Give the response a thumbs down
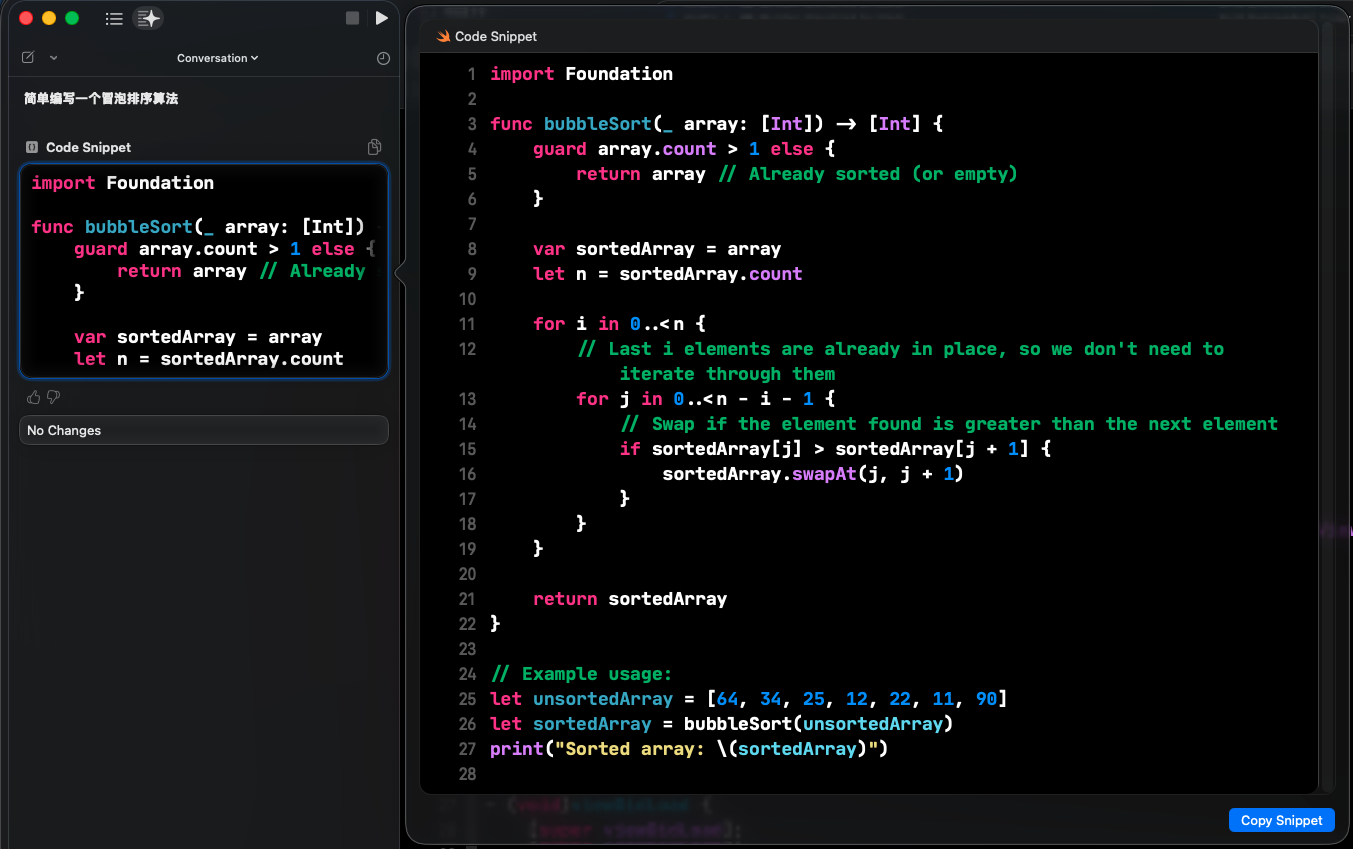The image size is (1353, 849). (54, 397)
